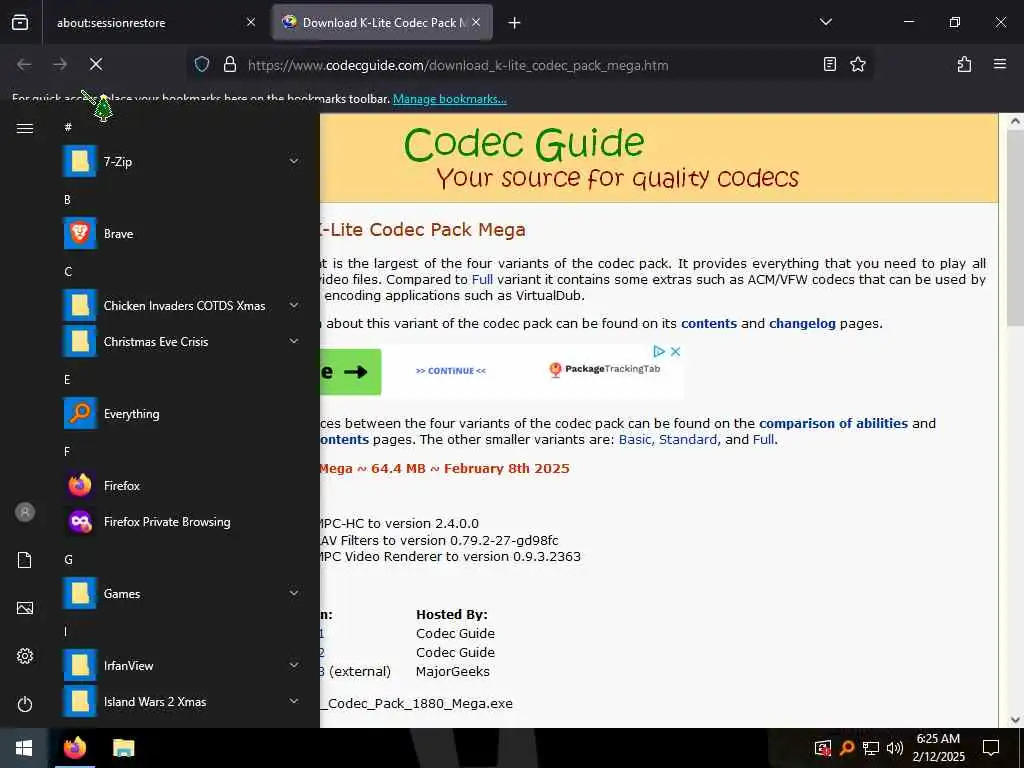This screenshot has height=768, width=1024.
Task: Click the AdChoices triangle icon
Action: [x=659, y=351]
